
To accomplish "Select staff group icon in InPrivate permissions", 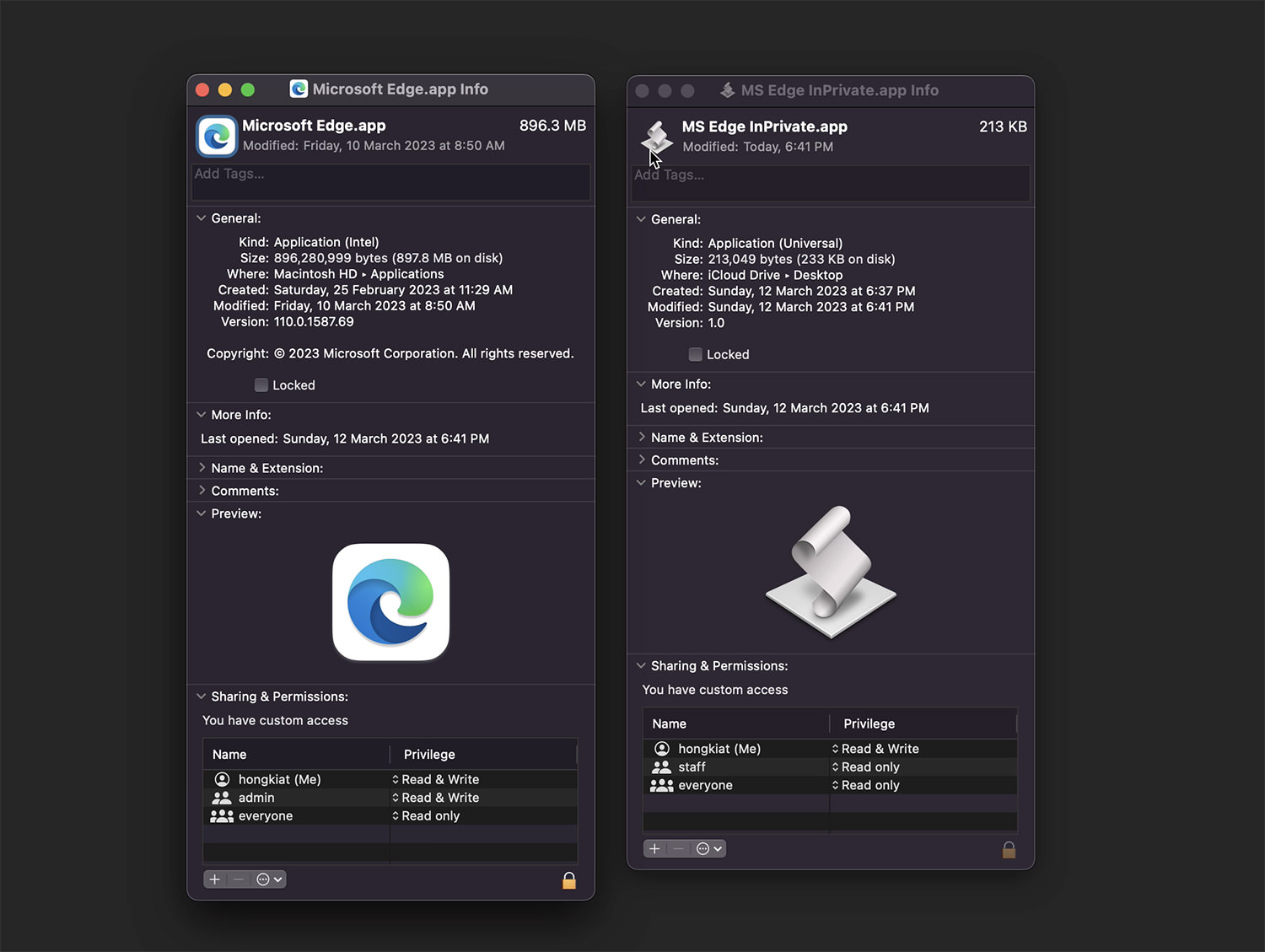I will [x=662, y=767].
